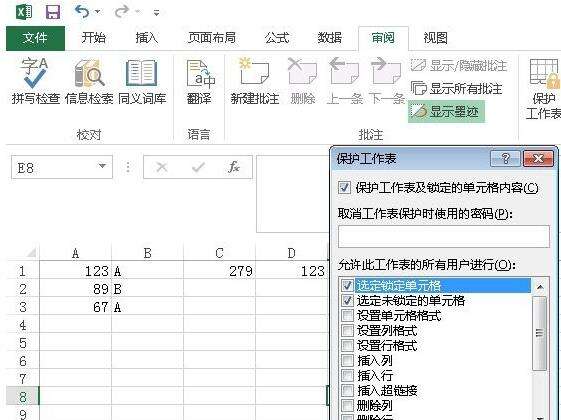This screenshot has width=561, height=420.
Task: Select column C header
Action: point(219,253)
